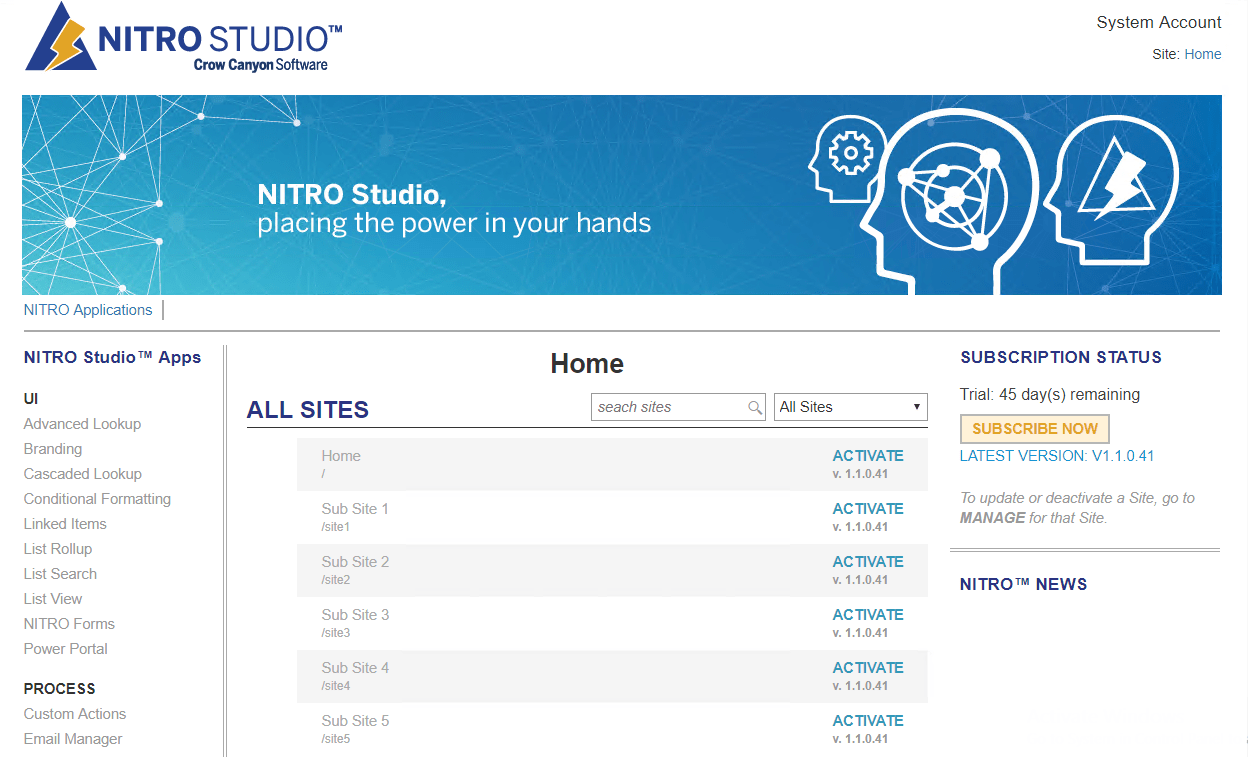The height and width of the screenshot is (757, 1248).
Task: Open Linked Items app
Action: tap(65, 524)
